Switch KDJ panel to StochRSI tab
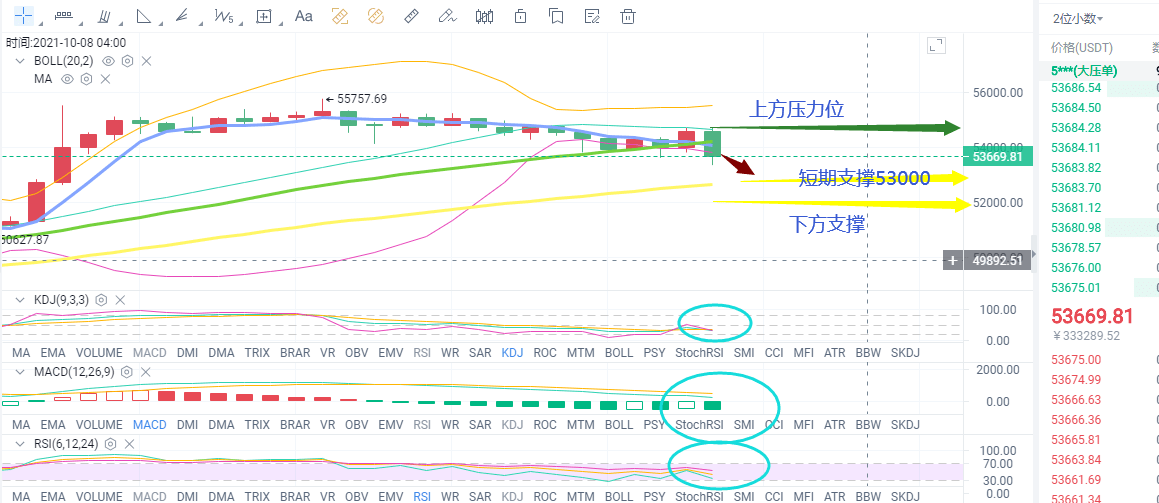 point(699,352)
